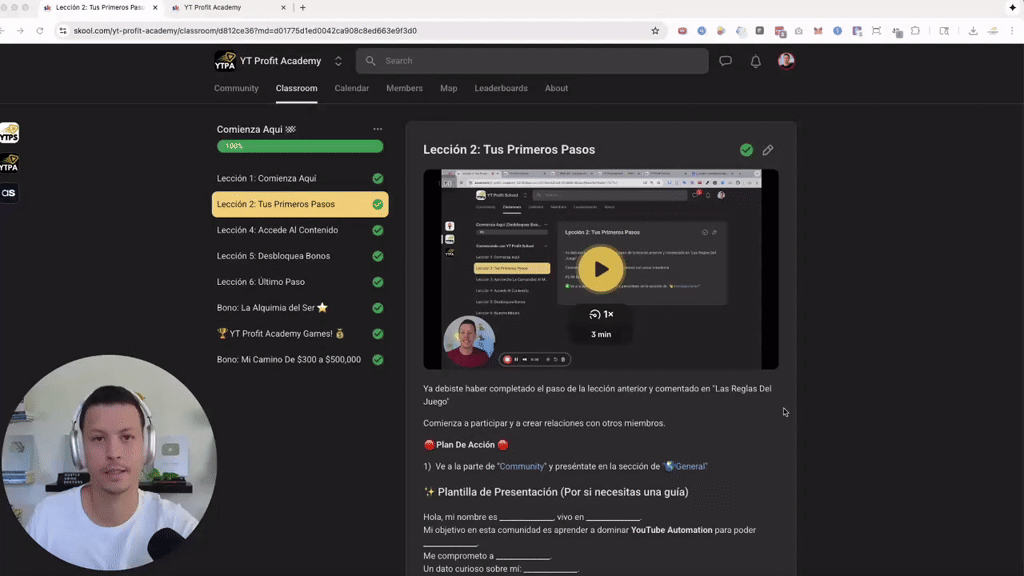Switch to the Calendar tab

(x=351, y=88)
